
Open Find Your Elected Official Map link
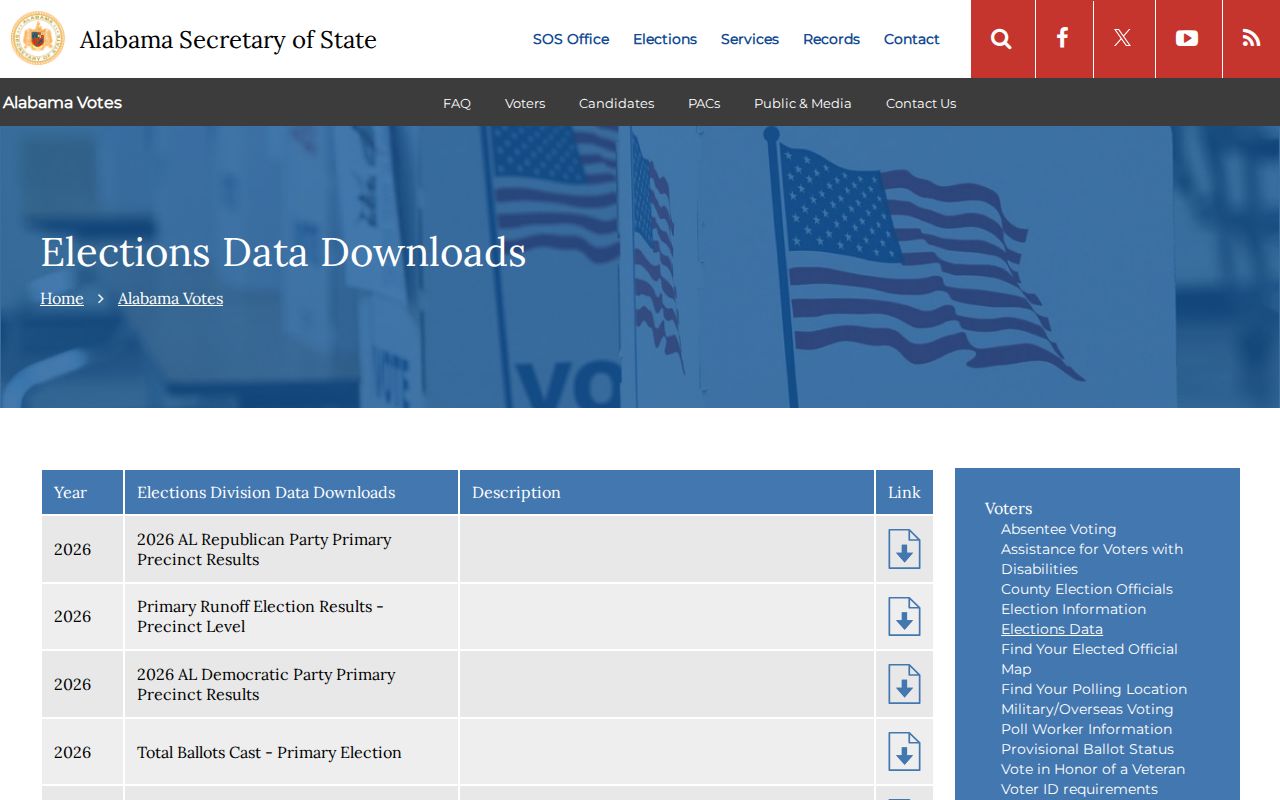(x=1089, y=659)
